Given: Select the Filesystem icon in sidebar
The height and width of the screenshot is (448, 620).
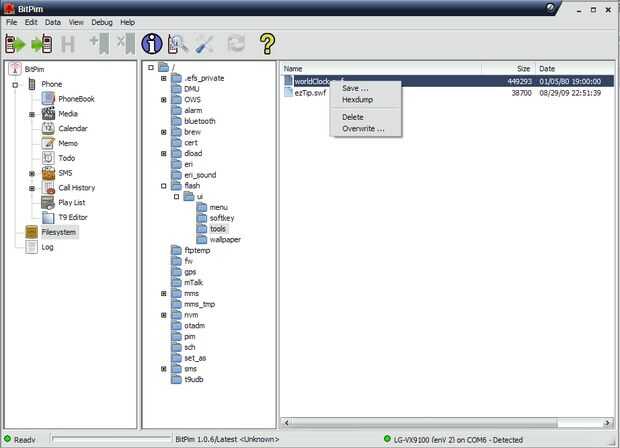Looking at the screenshot, I should click(x=32, y=232).
